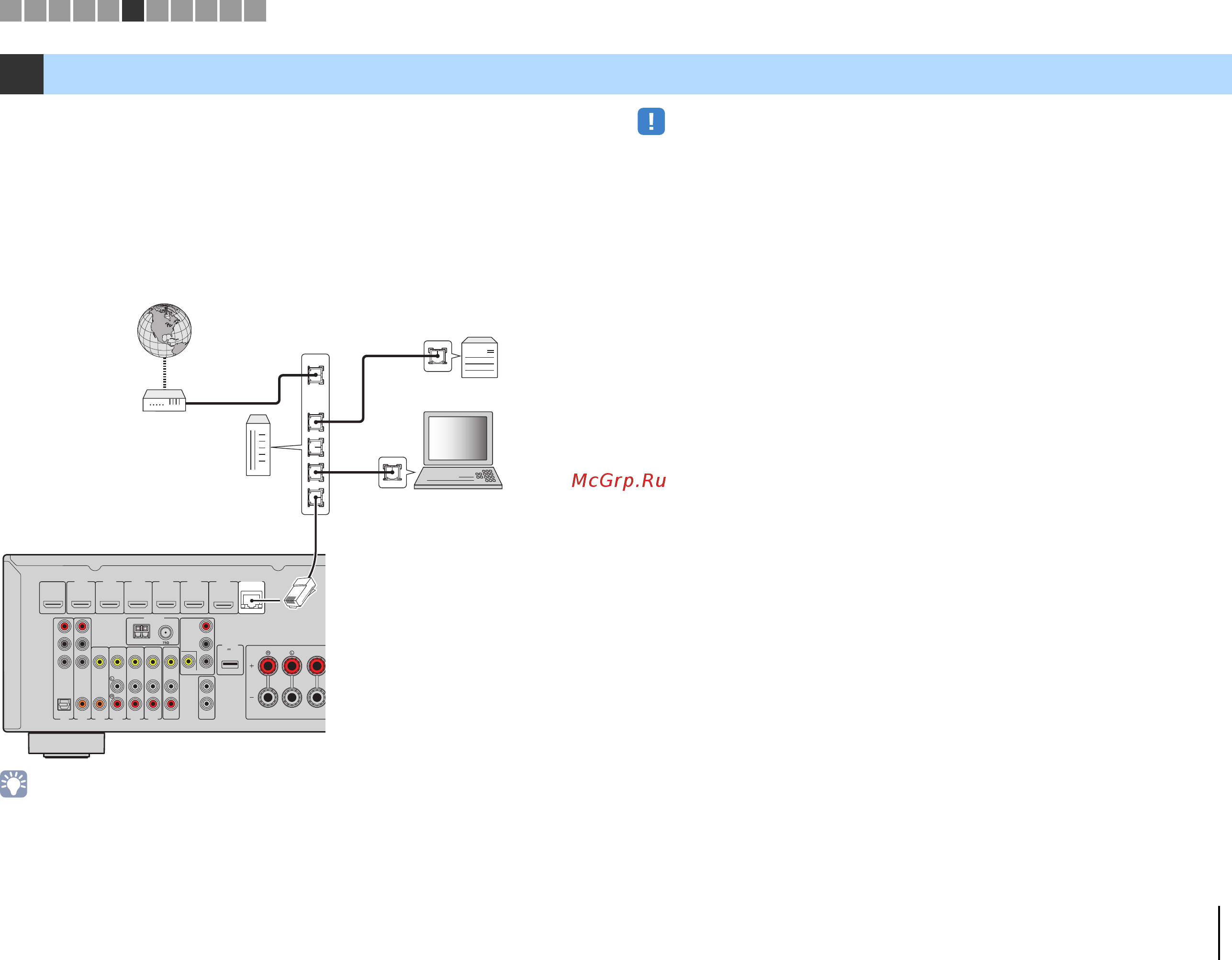This screenshot has width=1232, height=960.
Task: Click the light blue header banner
Action: point(638,74)
